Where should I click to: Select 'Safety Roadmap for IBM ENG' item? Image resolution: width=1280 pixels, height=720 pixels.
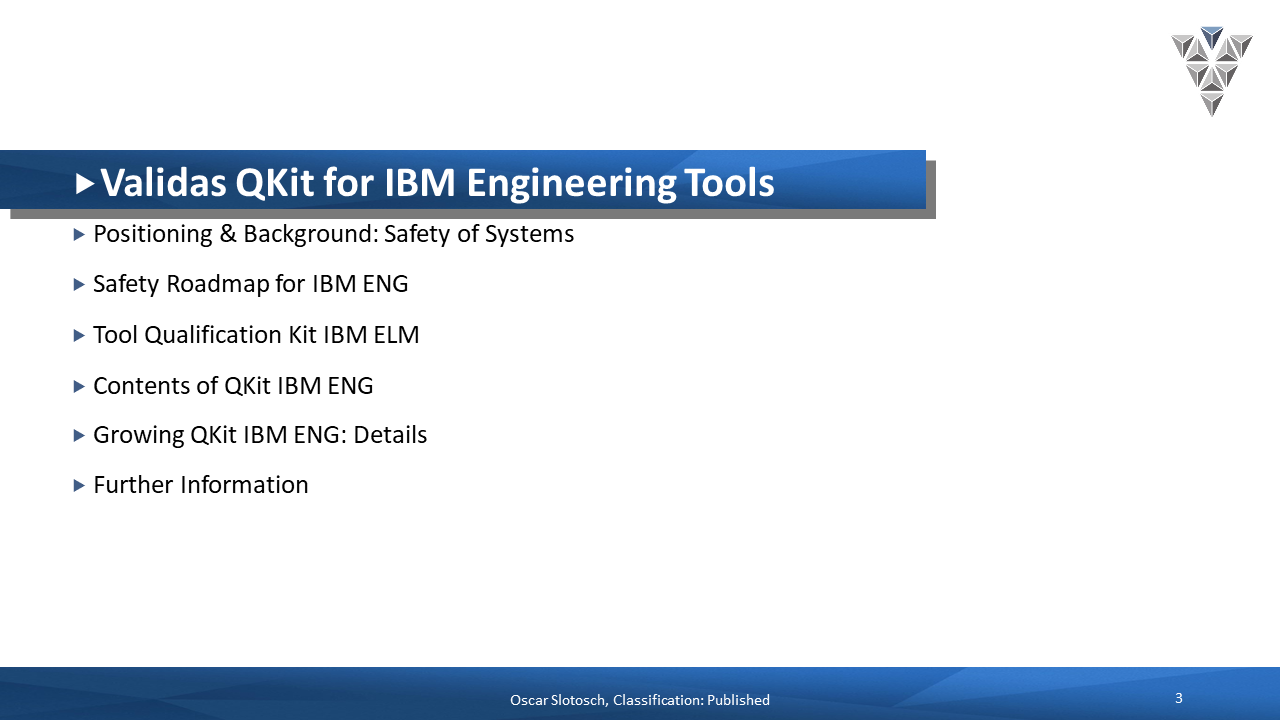(250, 284)
